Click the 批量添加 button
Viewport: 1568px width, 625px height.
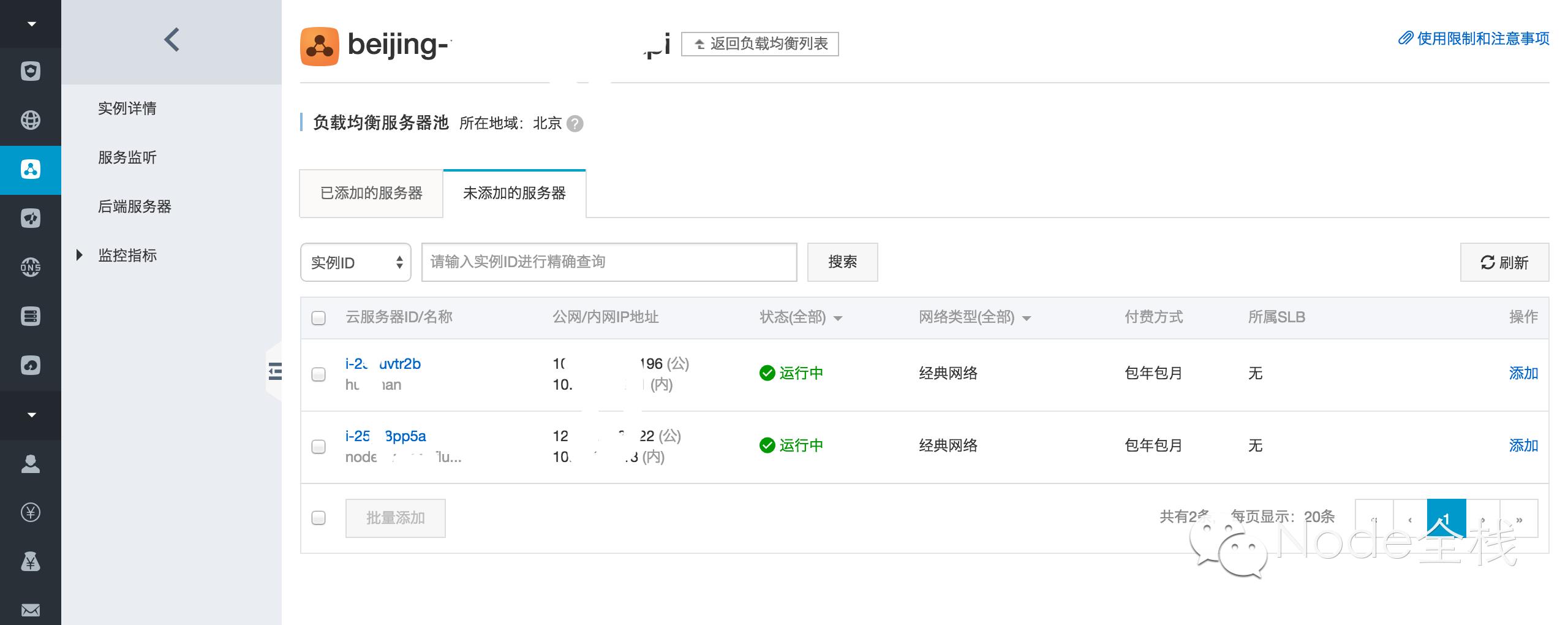click(x=396, y=518)
